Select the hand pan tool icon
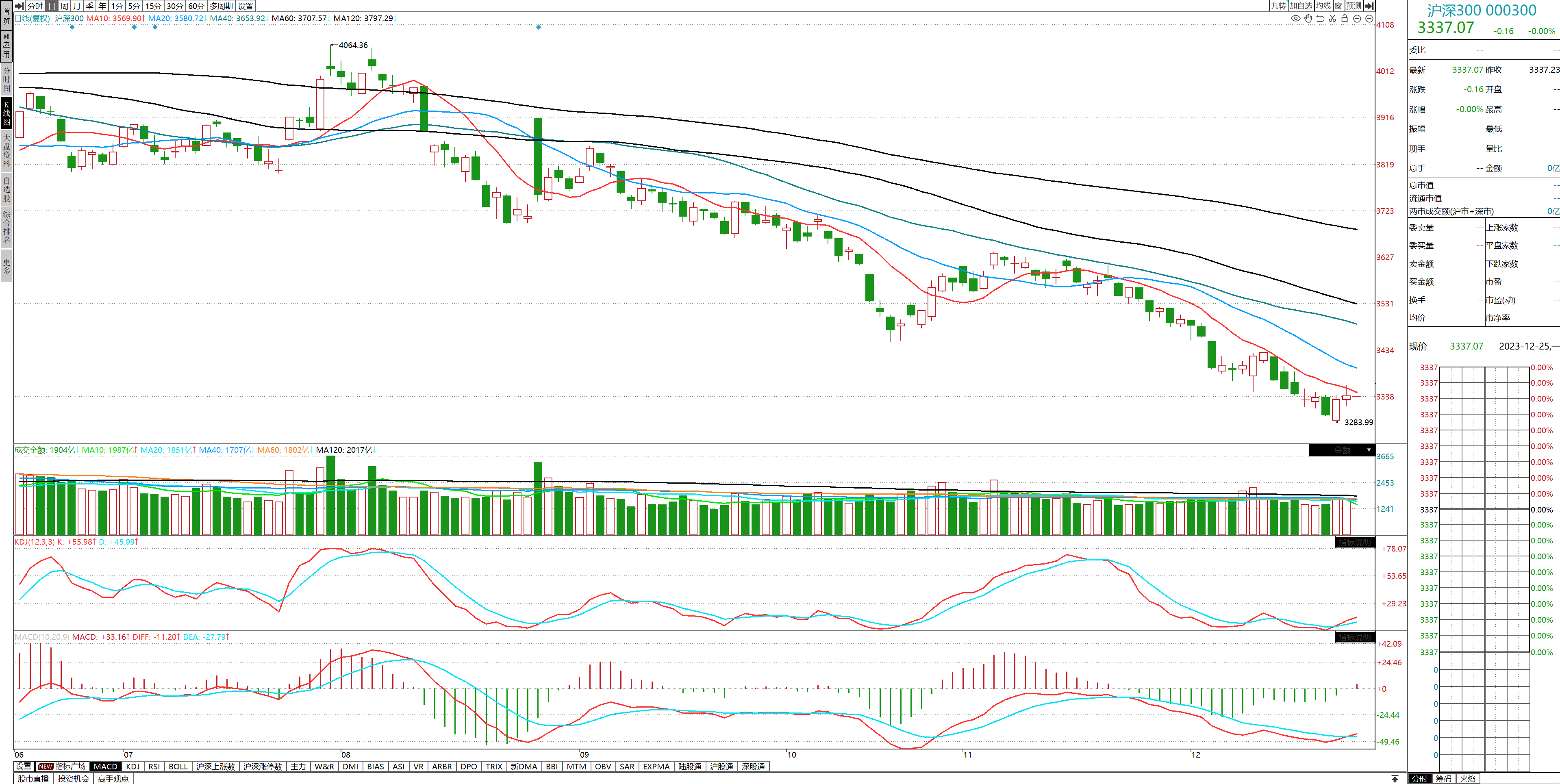The height and width of the screenshot is (784, 1560). (1308, 19)
